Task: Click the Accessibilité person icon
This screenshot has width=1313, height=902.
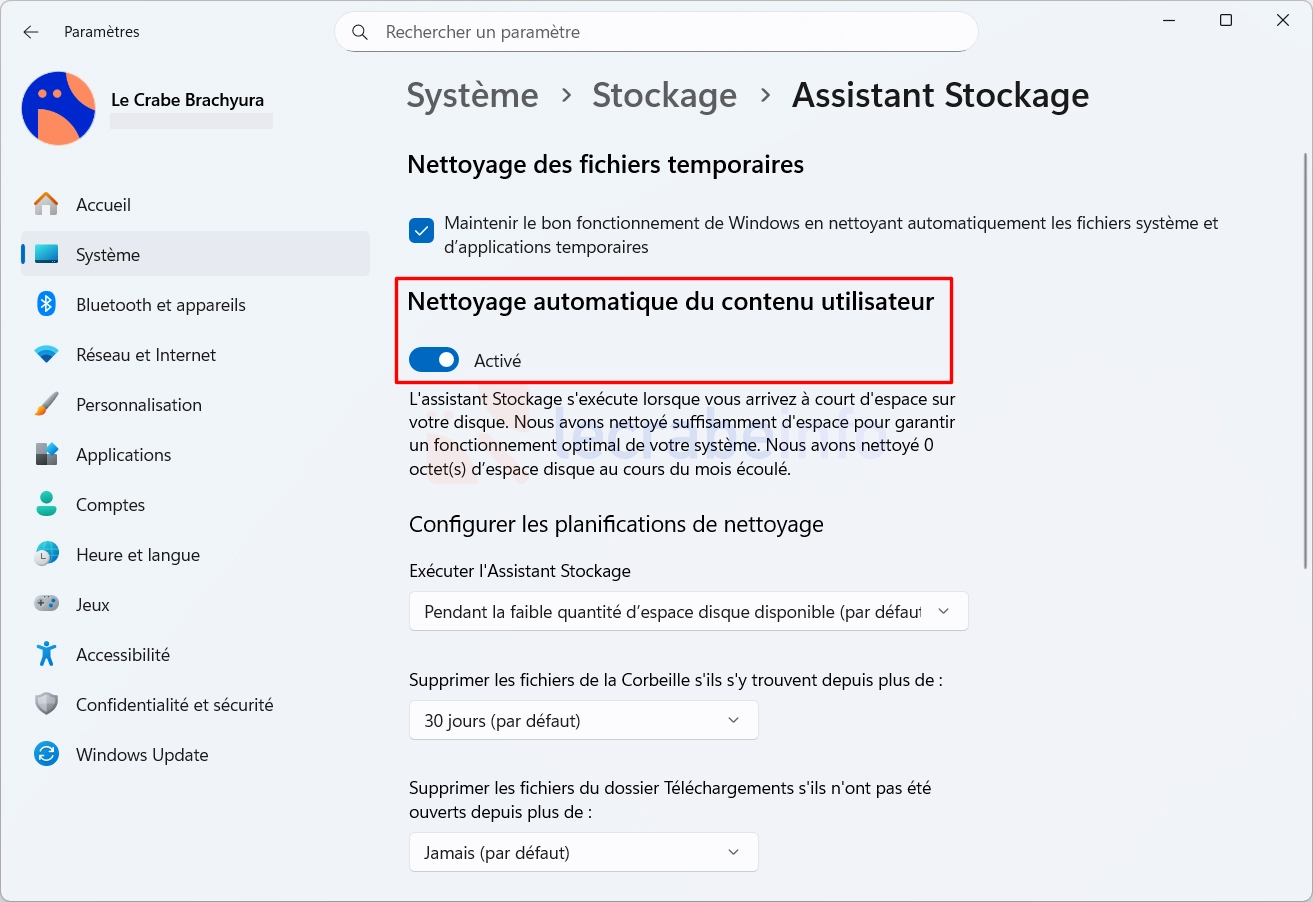Action: (x=46, y=654)
